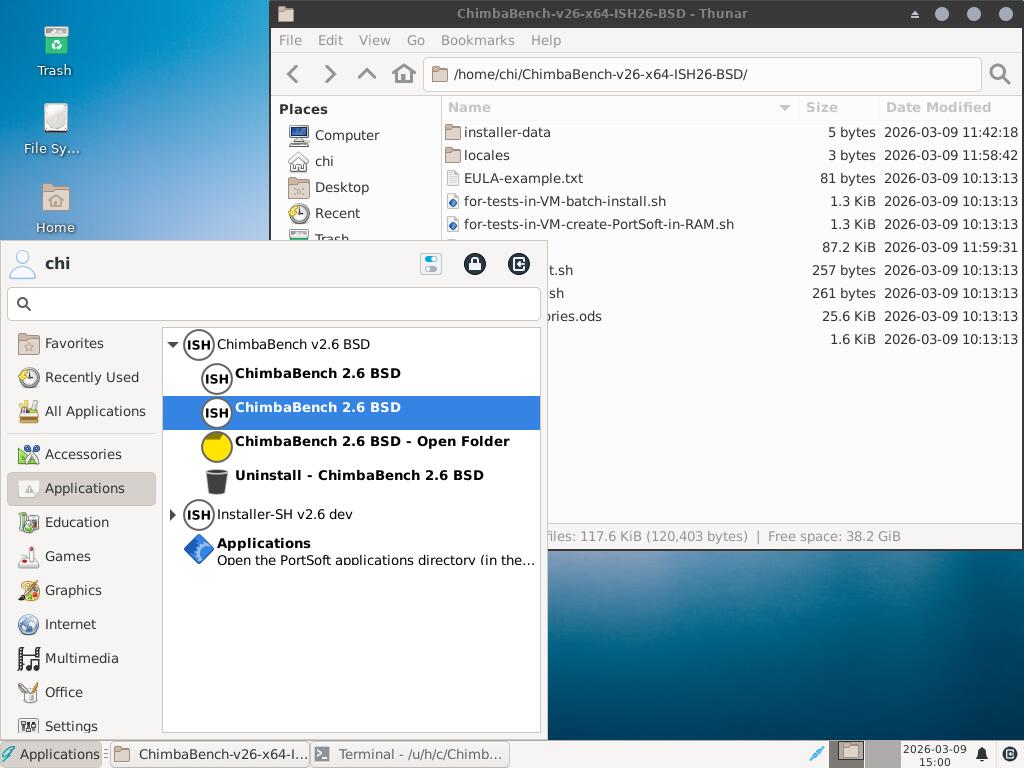Click log out icon in menu
Screen dimensions: 1024x768
click(x=519, y=264)
